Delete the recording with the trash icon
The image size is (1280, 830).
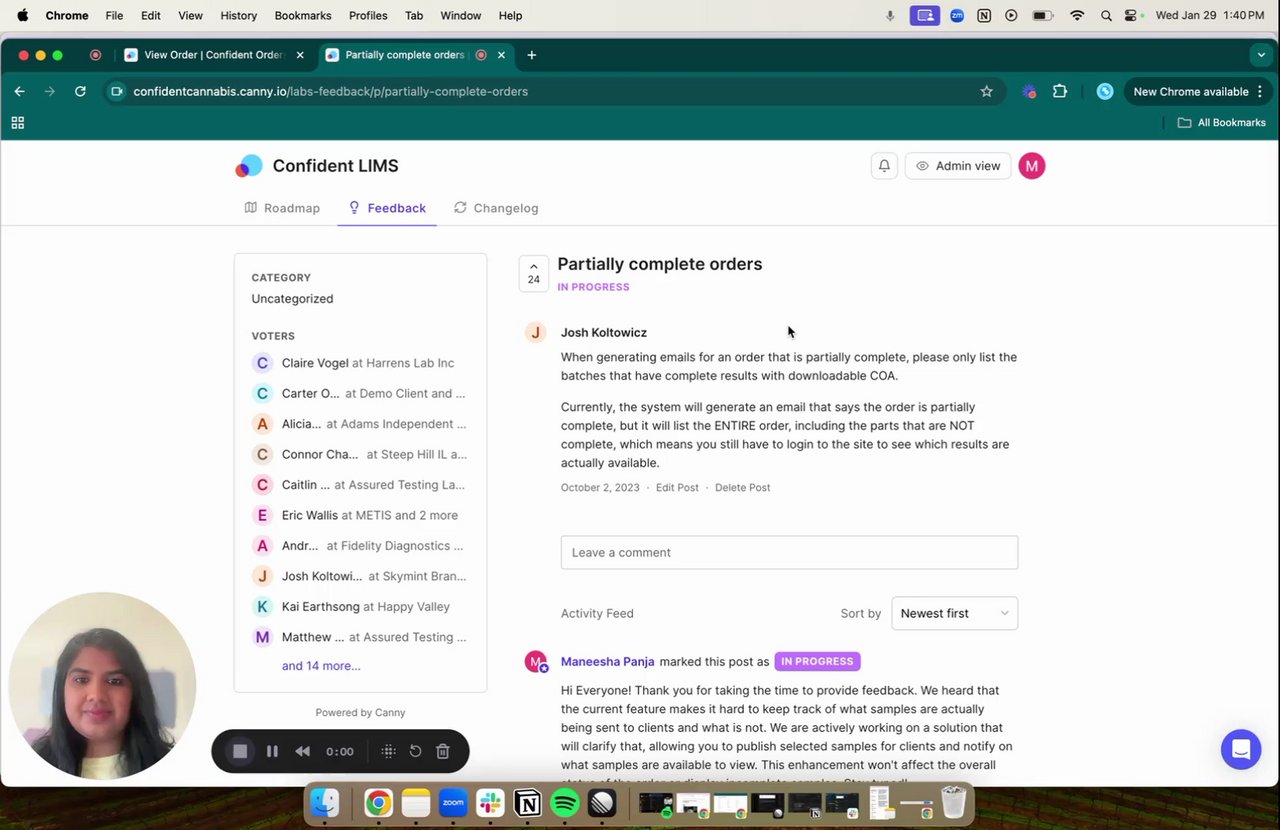click(443, 751)
